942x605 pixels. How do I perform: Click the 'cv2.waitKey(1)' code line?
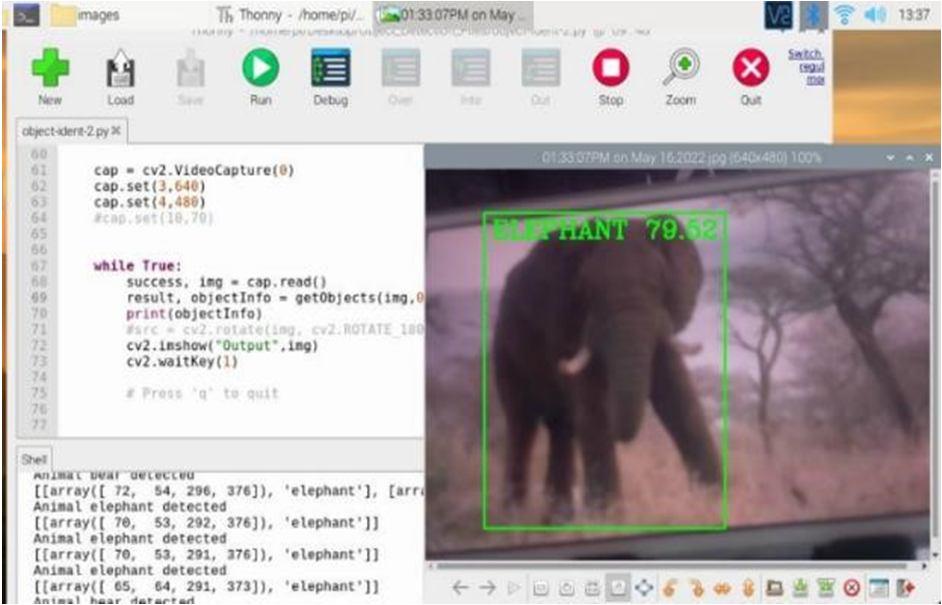(182, 362)
